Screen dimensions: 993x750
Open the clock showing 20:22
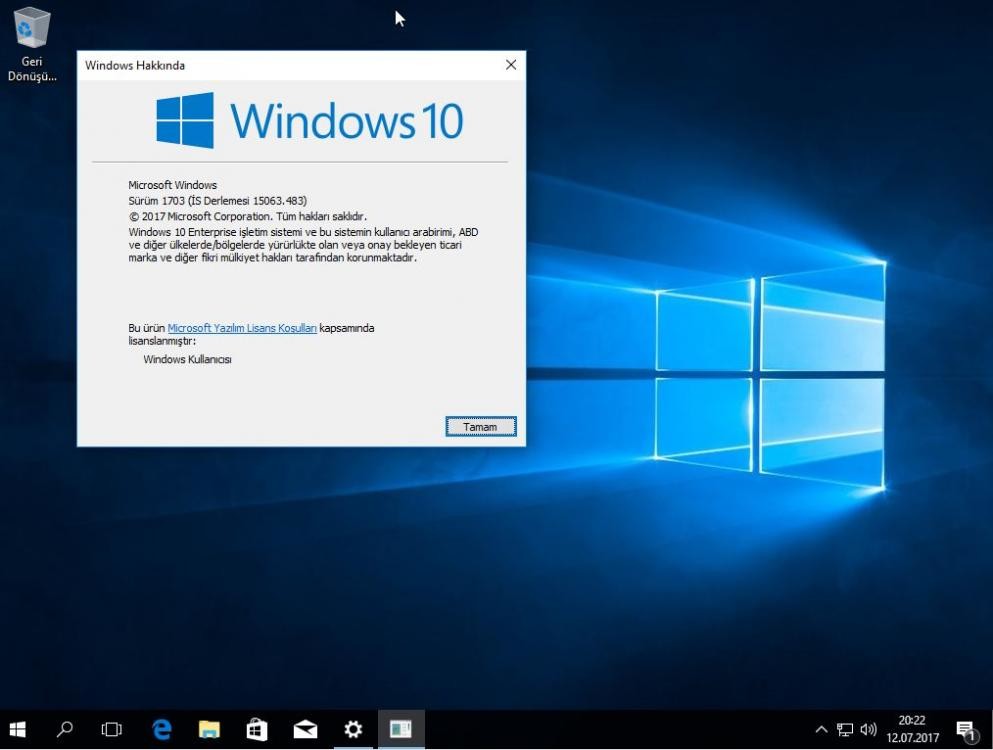pyautogui.click(x=913, y=729)
